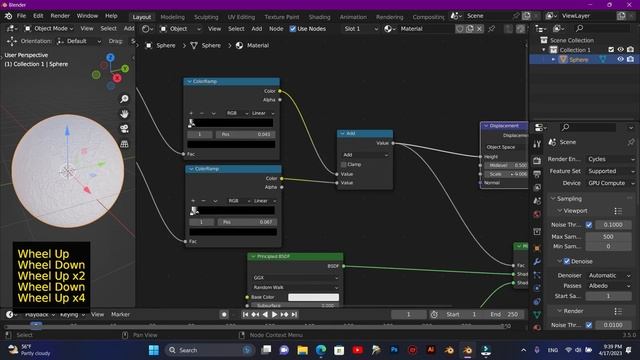Open the Render sampling presets list icon

click(618, 311)
